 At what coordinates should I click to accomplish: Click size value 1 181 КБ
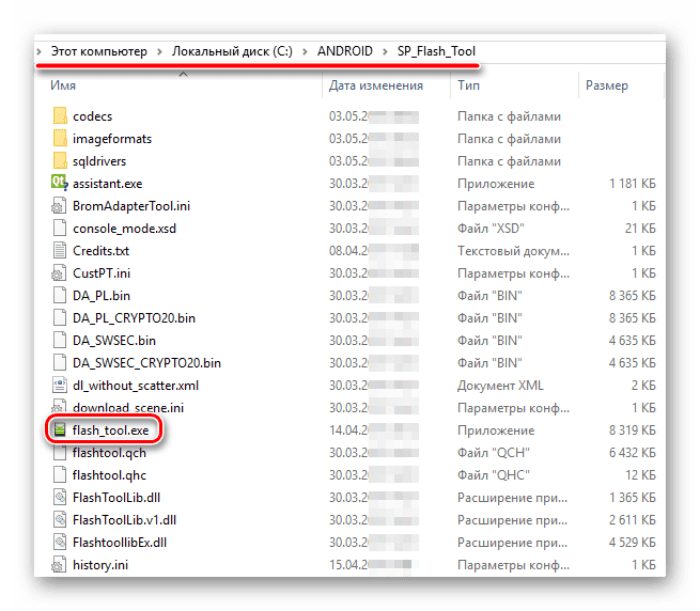tap(633, 183)
